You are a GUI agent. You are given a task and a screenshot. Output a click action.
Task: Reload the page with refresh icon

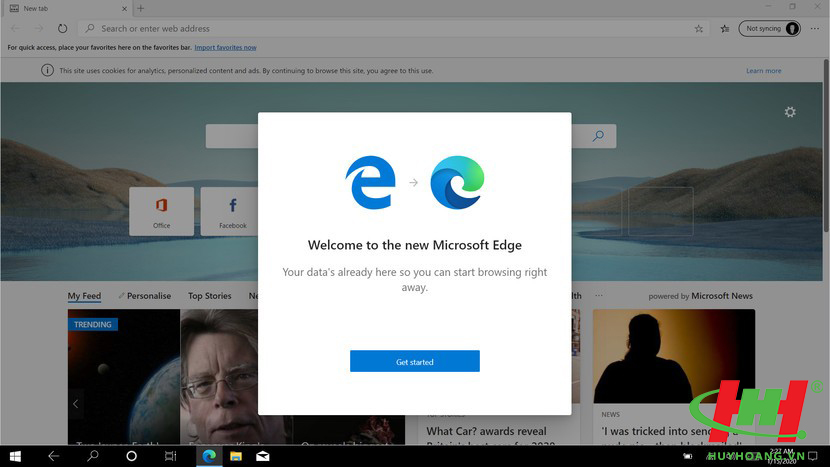tap(62, 29)
